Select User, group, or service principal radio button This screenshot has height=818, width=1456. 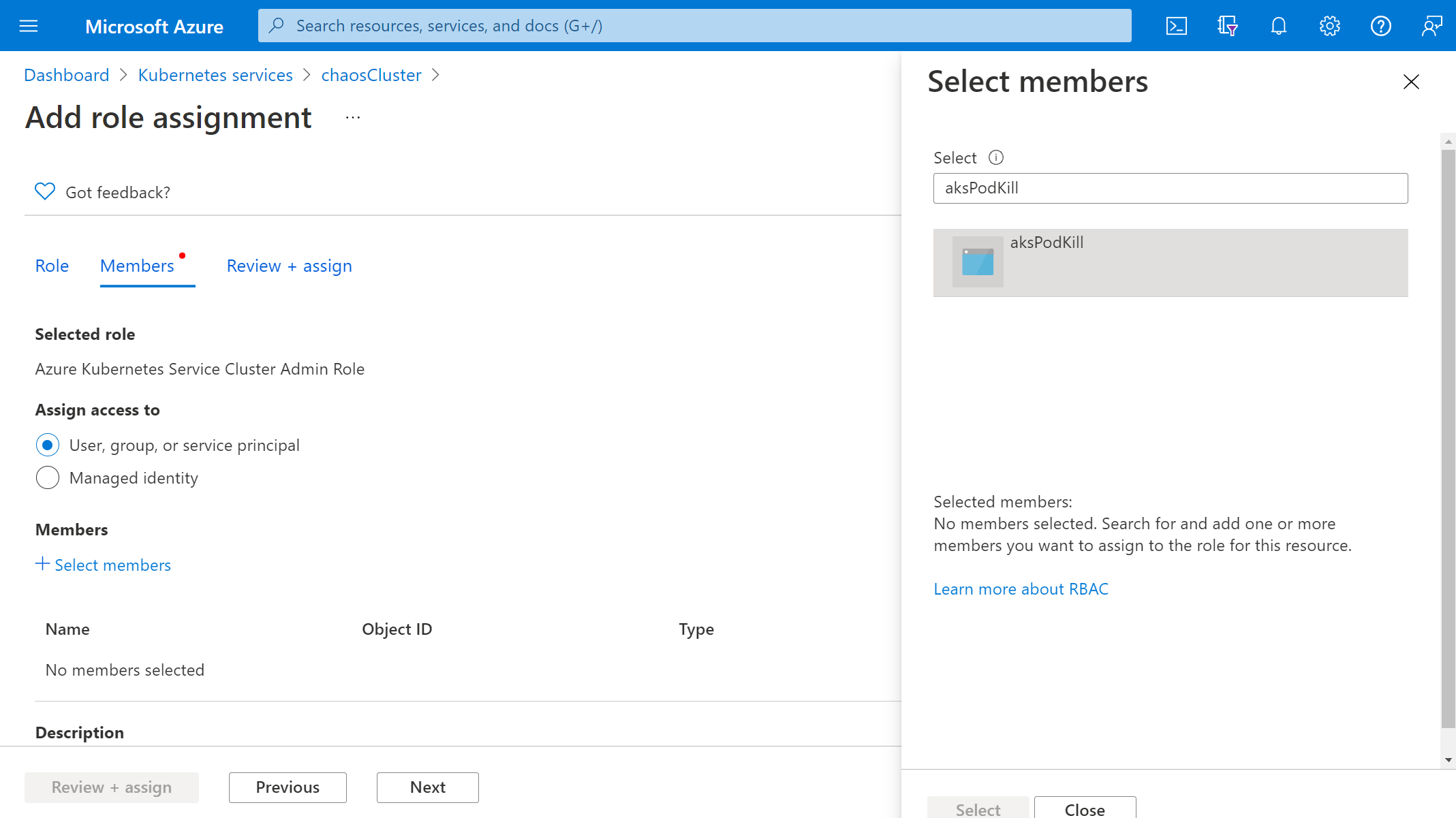(x=47, y=445)
